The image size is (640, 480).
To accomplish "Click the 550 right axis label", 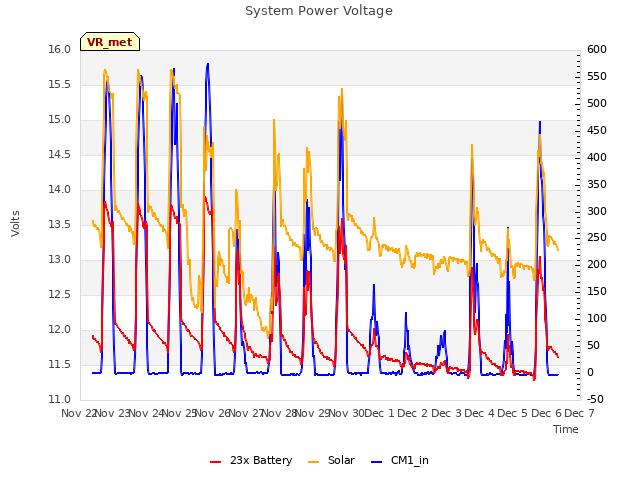I will [x=597, y=76].
